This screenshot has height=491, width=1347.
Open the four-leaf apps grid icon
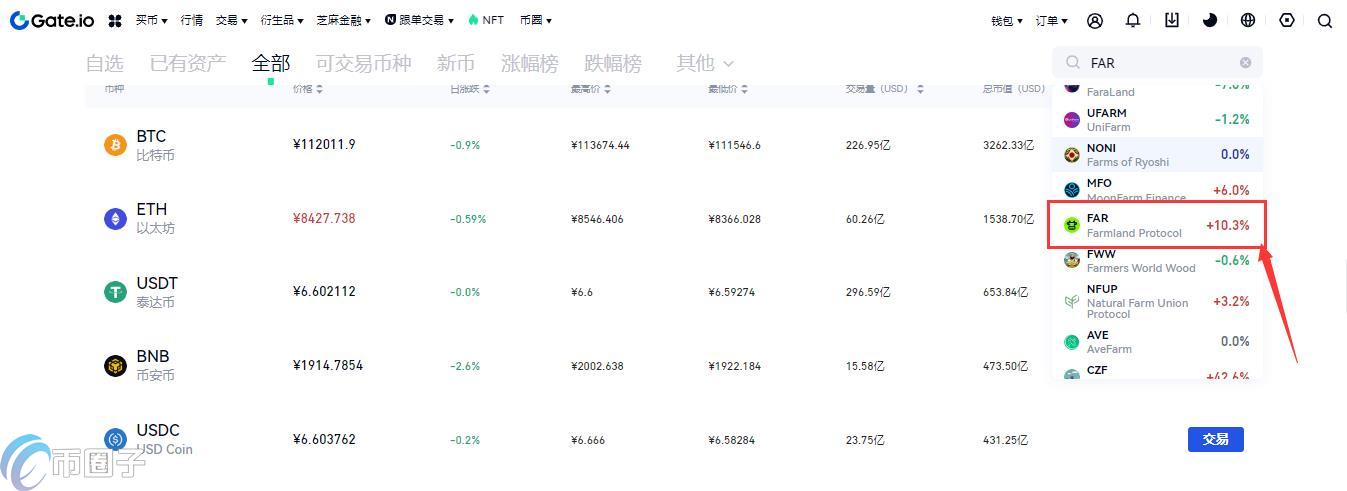tap(115, 20)
